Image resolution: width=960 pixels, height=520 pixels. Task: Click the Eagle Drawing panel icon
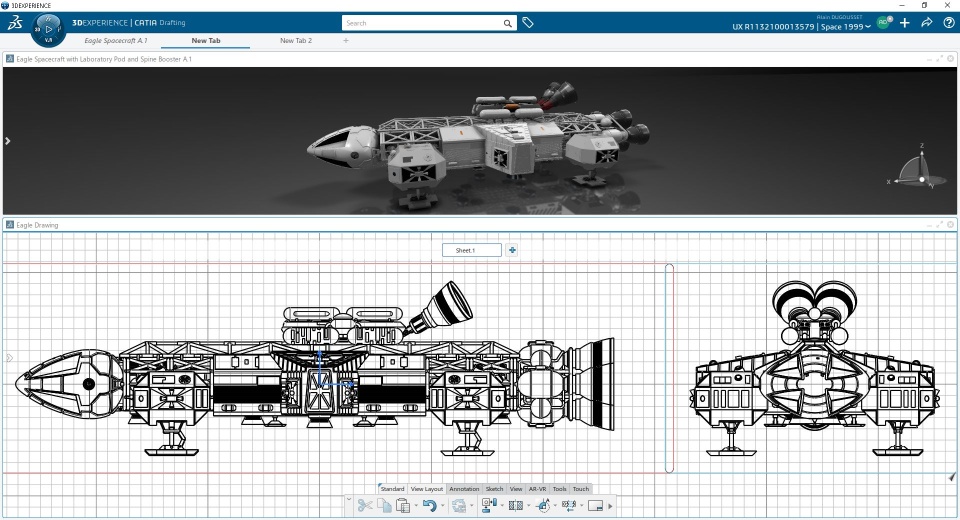[9, 225]
